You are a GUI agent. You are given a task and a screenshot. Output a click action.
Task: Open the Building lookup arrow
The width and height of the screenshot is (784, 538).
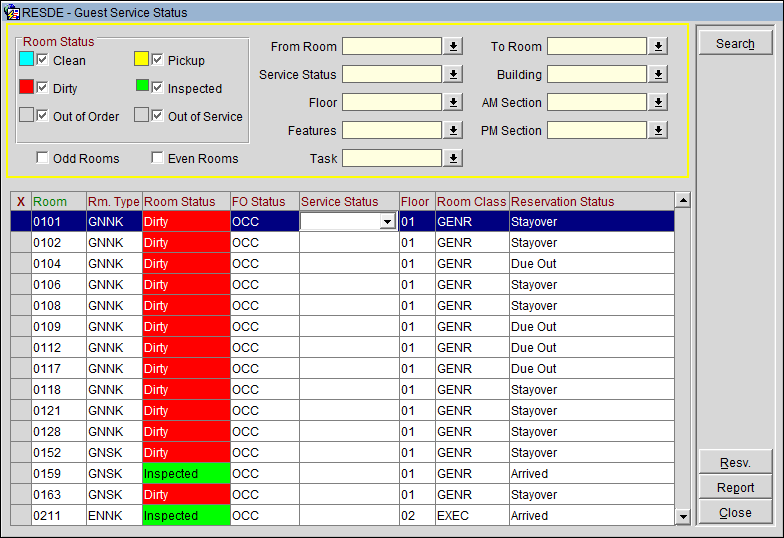click(658, 74)
